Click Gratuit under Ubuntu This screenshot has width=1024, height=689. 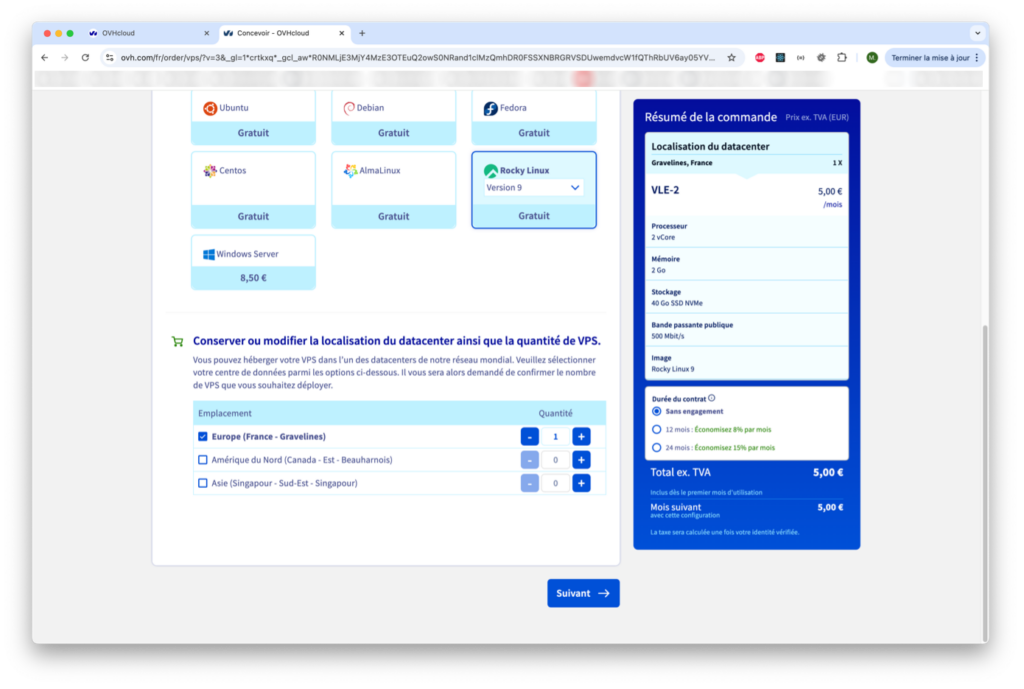pyautogui.click(x=253, y=133)
